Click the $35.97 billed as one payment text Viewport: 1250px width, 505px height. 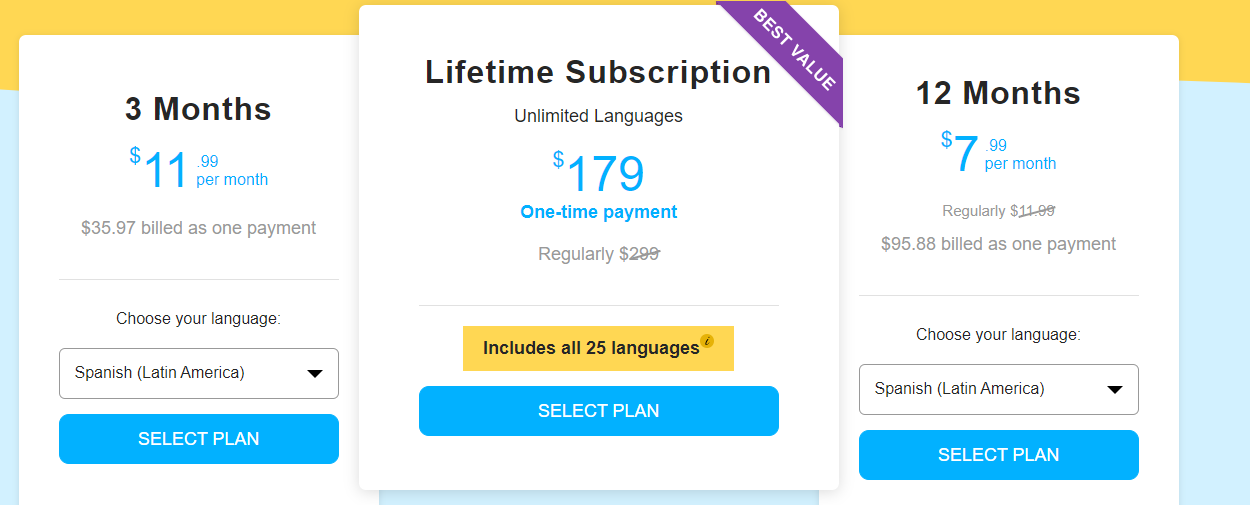pos(198,228)
